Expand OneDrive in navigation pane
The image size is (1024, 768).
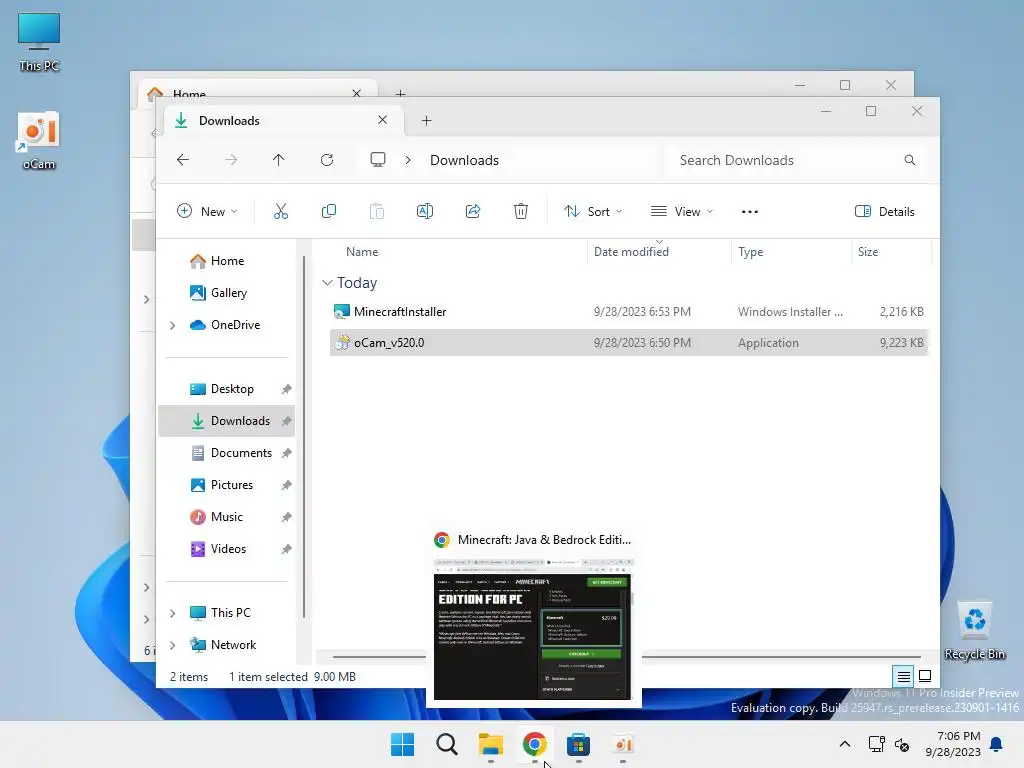(x=172, y=325)
